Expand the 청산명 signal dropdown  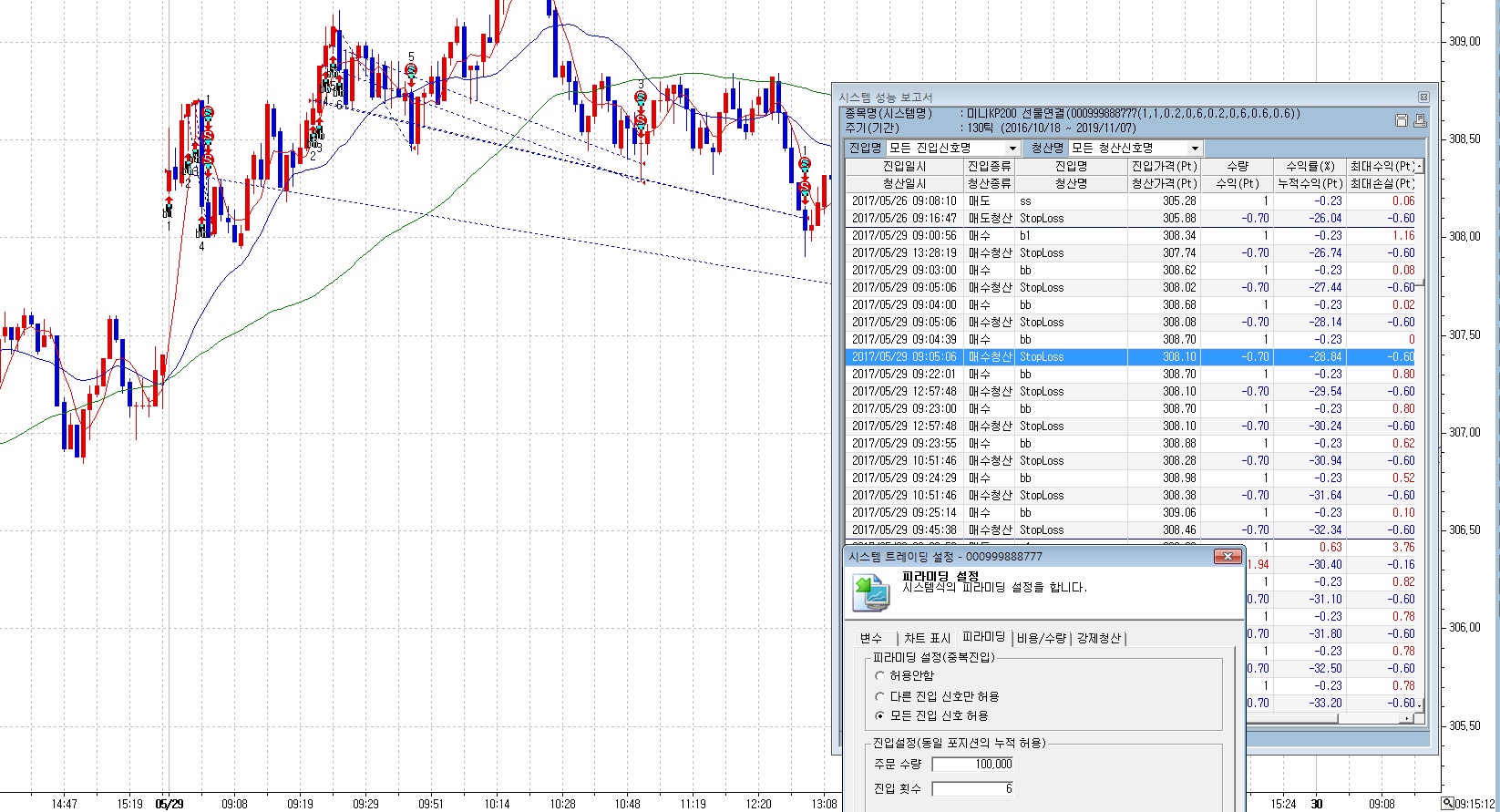(1195, 149)
